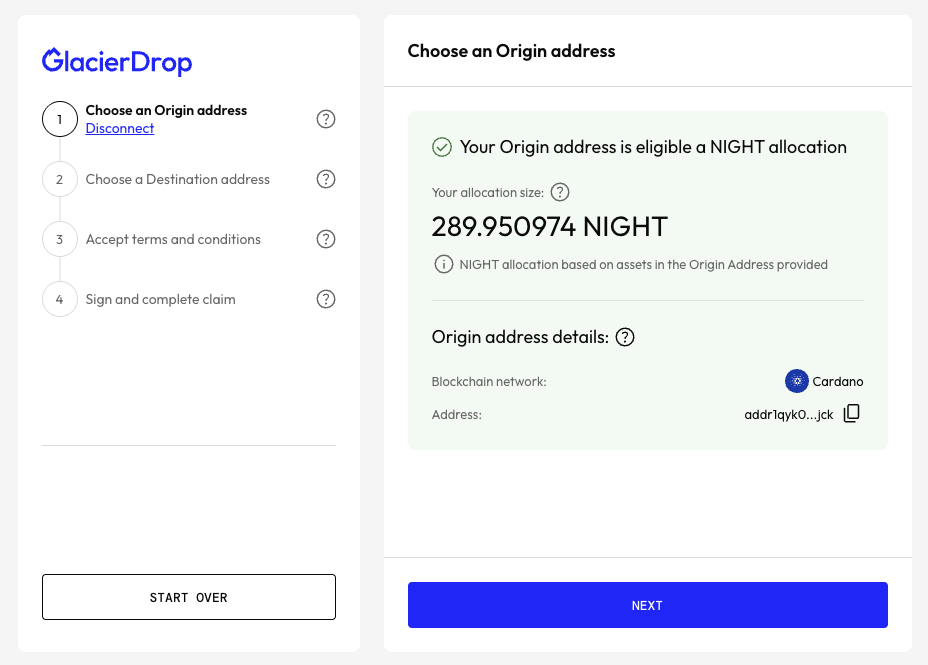Click the green eligibility checkmark icon
This screenshot has width=928, height=665.
coord(442,148)
